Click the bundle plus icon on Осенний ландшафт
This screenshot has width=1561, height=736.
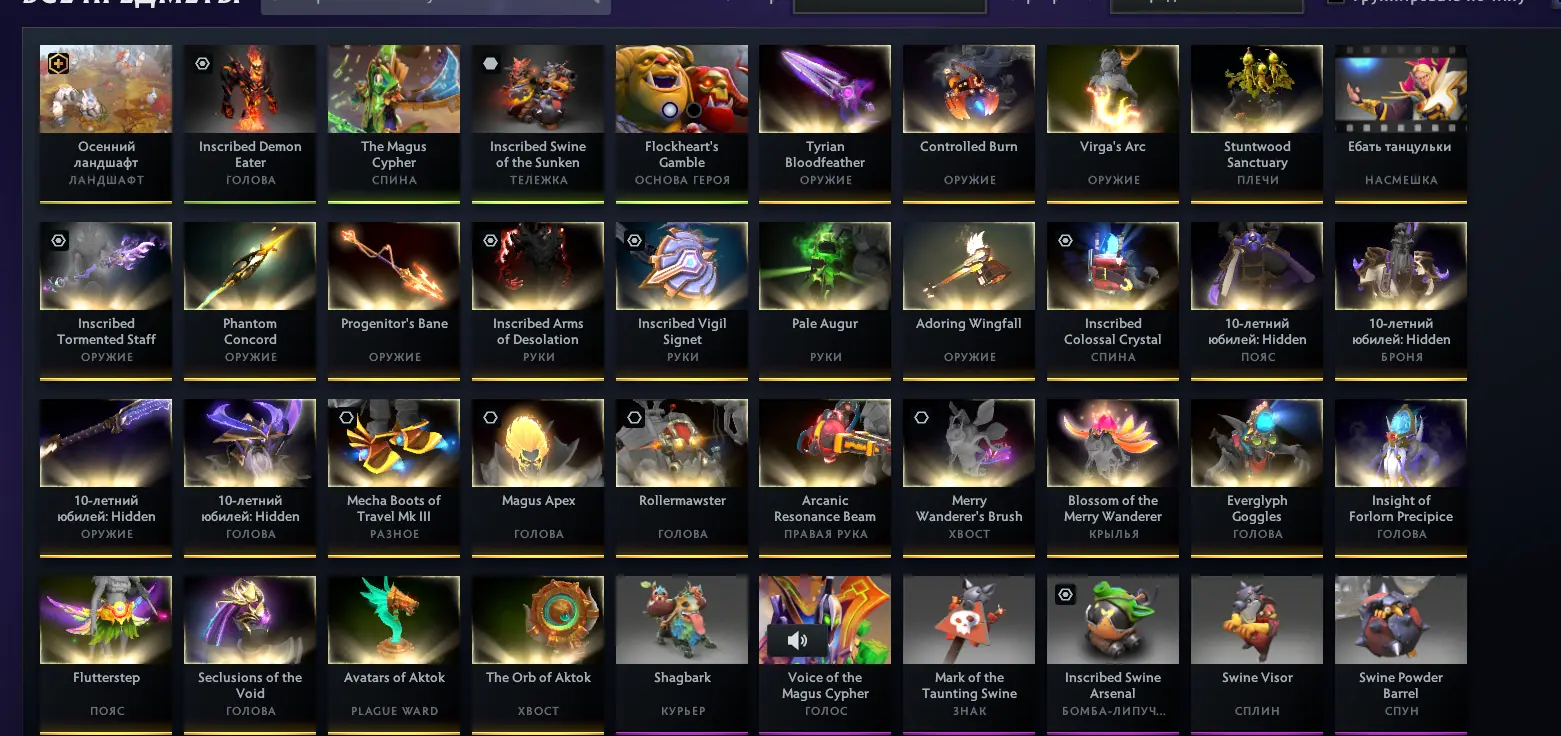click(x=58, y=64)
